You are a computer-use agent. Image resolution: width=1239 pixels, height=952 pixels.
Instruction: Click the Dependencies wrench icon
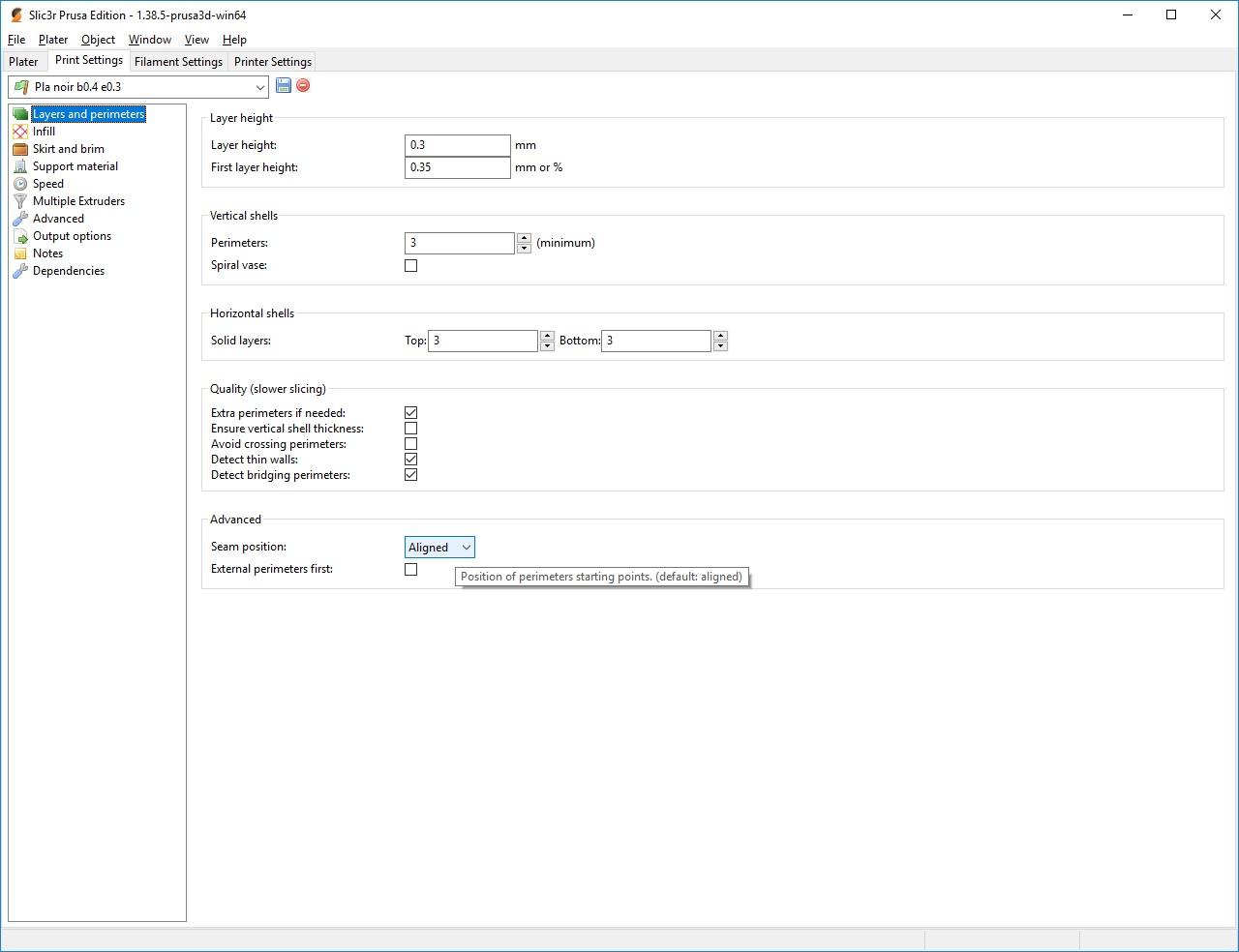point(20,271)
